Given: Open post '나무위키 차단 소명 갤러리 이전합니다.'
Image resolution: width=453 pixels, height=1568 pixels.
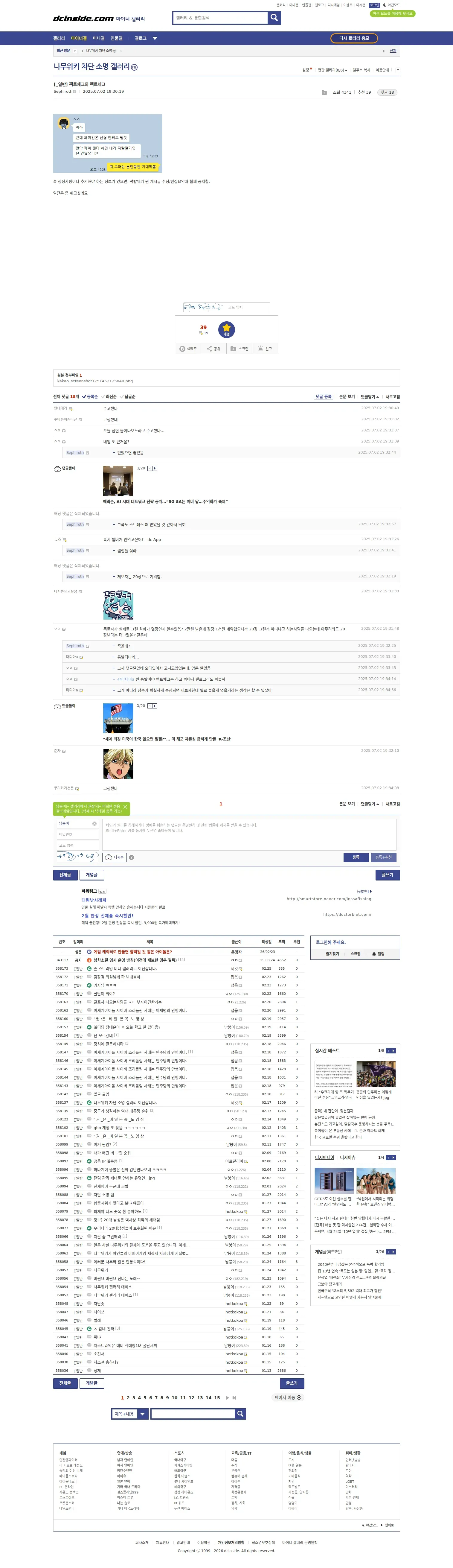Looking at the screenshot, I should coord(125,1102).
